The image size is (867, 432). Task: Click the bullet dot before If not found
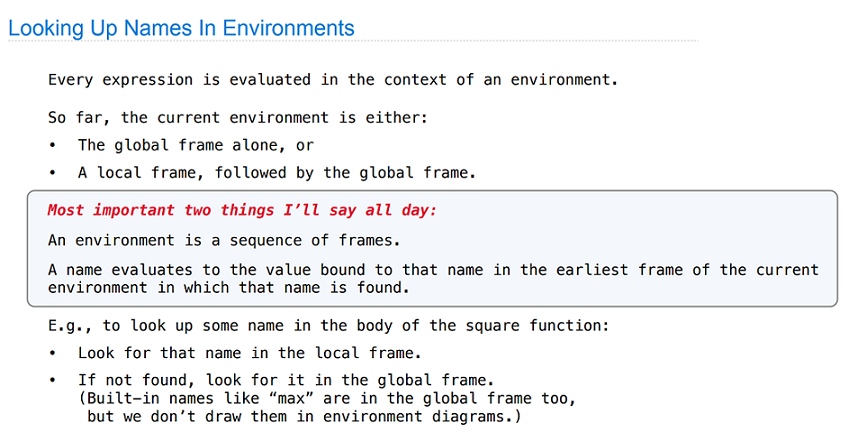click(x=52, y=382)
